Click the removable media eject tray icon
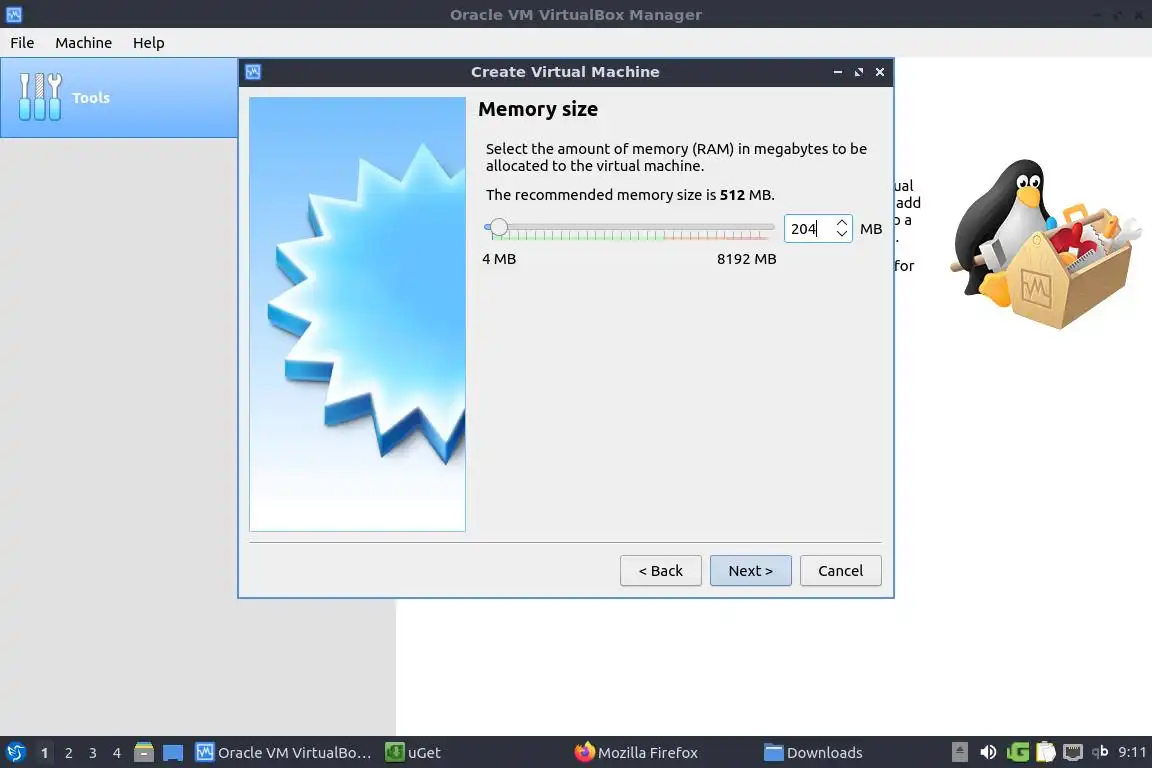Screen dimensions: 1152x768 coord(960,753)
